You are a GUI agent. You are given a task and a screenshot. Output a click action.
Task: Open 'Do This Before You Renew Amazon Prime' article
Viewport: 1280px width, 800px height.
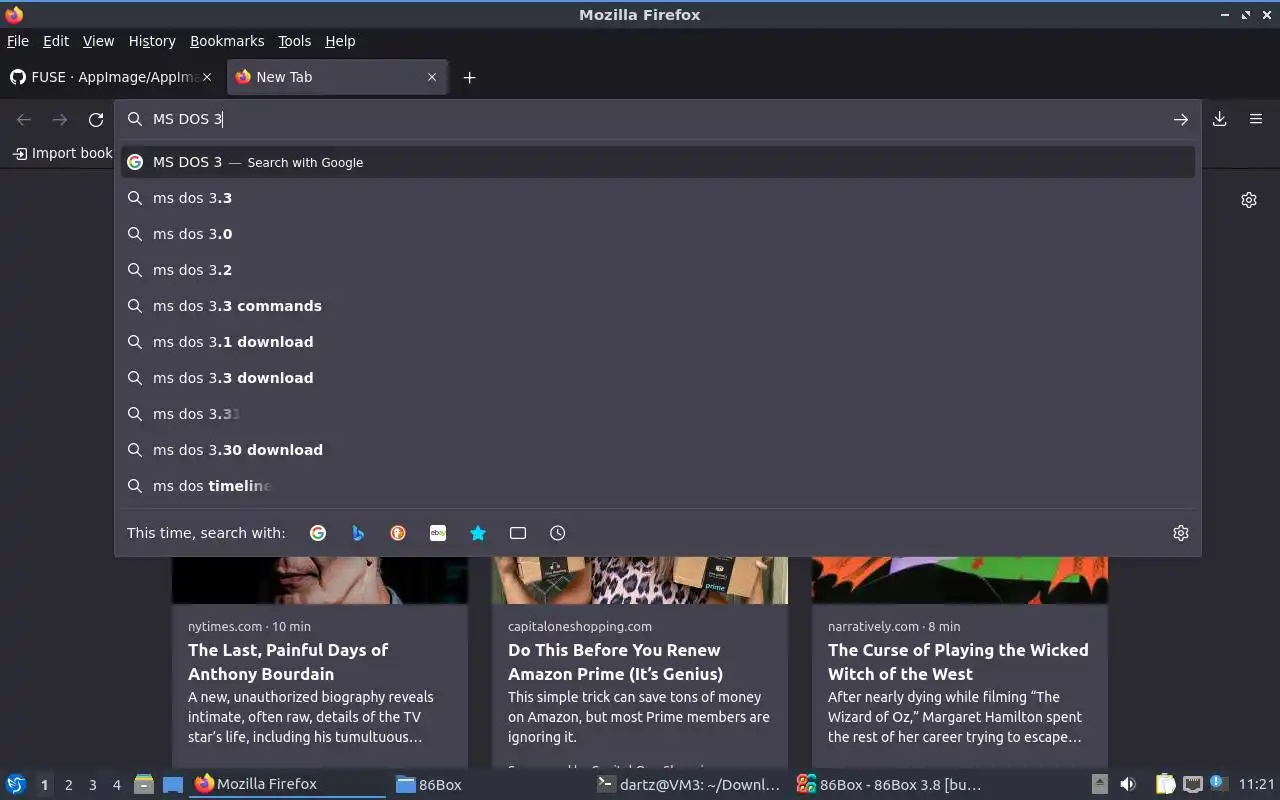coord(616,662)
